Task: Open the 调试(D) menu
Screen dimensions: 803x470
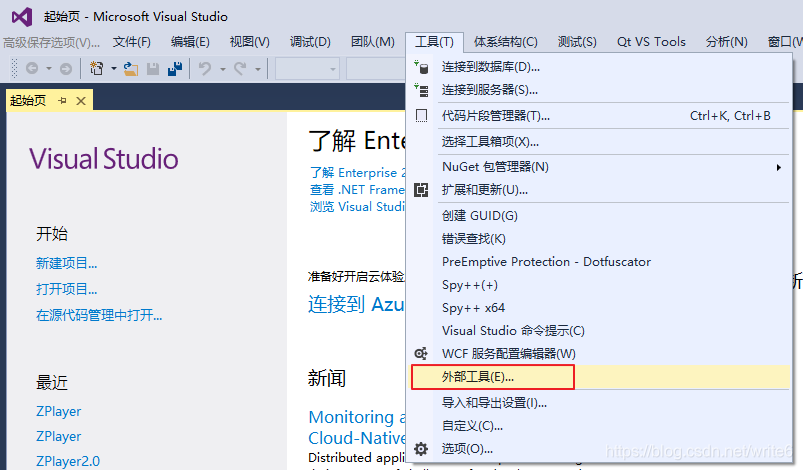Action: point(310,41)
